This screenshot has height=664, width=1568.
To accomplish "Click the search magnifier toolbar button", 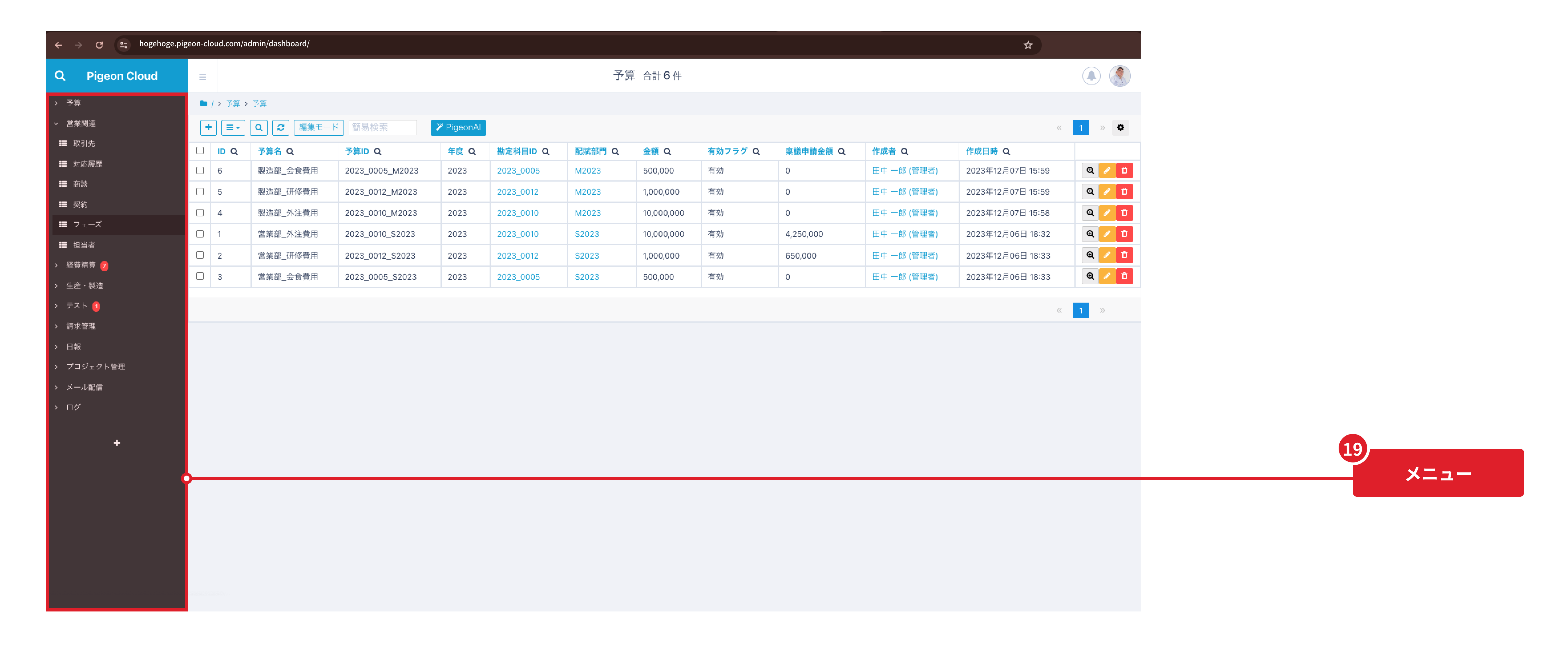I will pyautogui.click(x=259, y=127).
